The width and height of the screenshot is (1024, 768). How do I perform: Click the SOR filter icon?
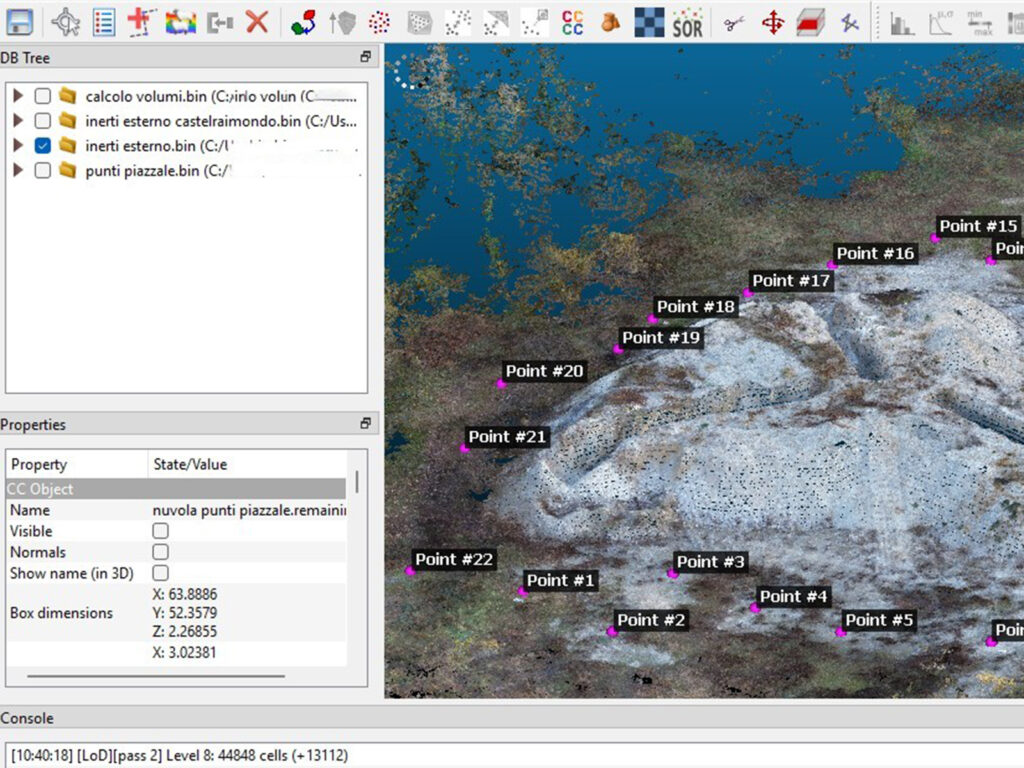tap(687, 23)
